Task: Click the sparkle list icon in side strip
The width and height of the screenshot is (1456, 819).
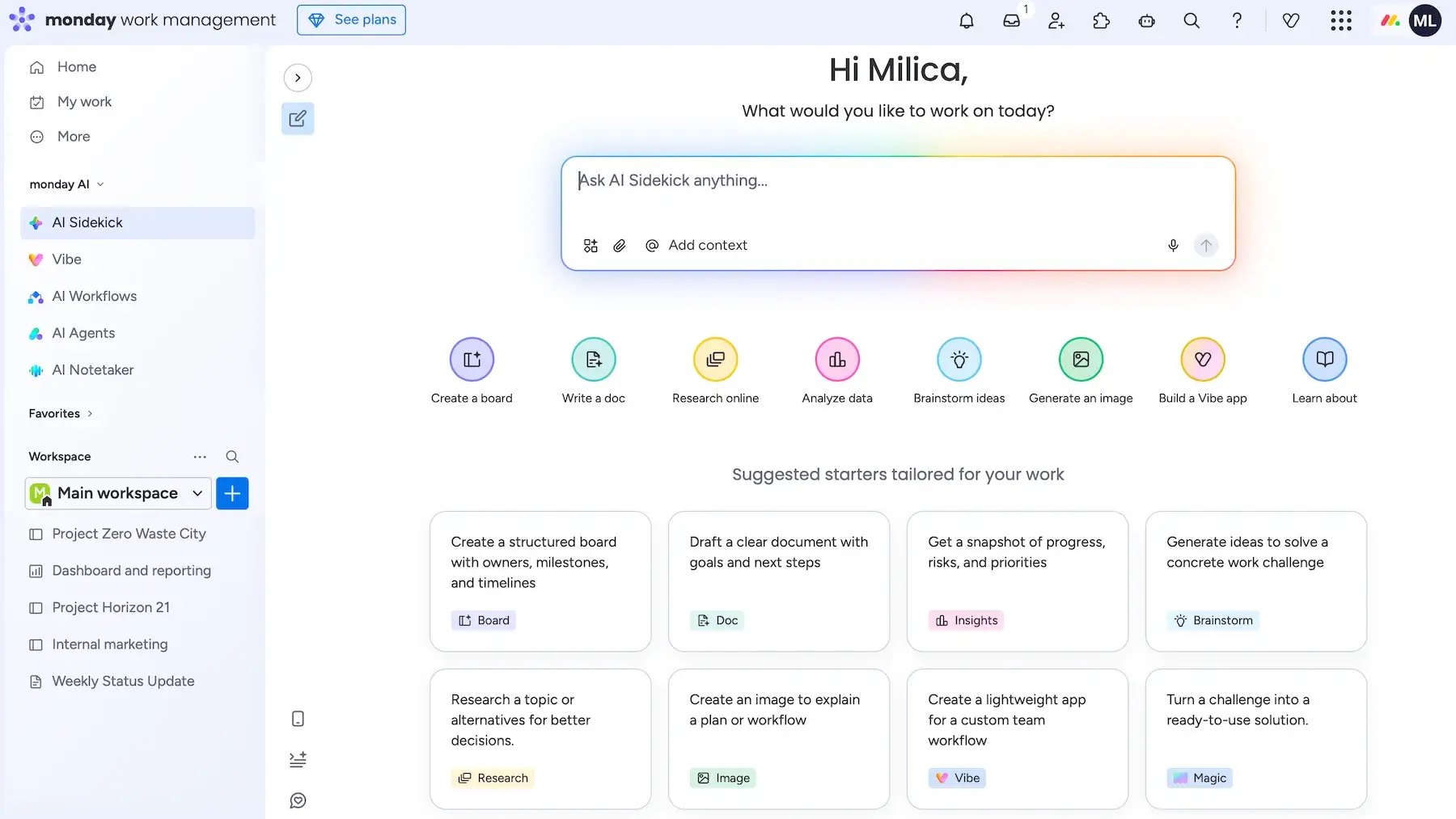Action: [298, 760]
